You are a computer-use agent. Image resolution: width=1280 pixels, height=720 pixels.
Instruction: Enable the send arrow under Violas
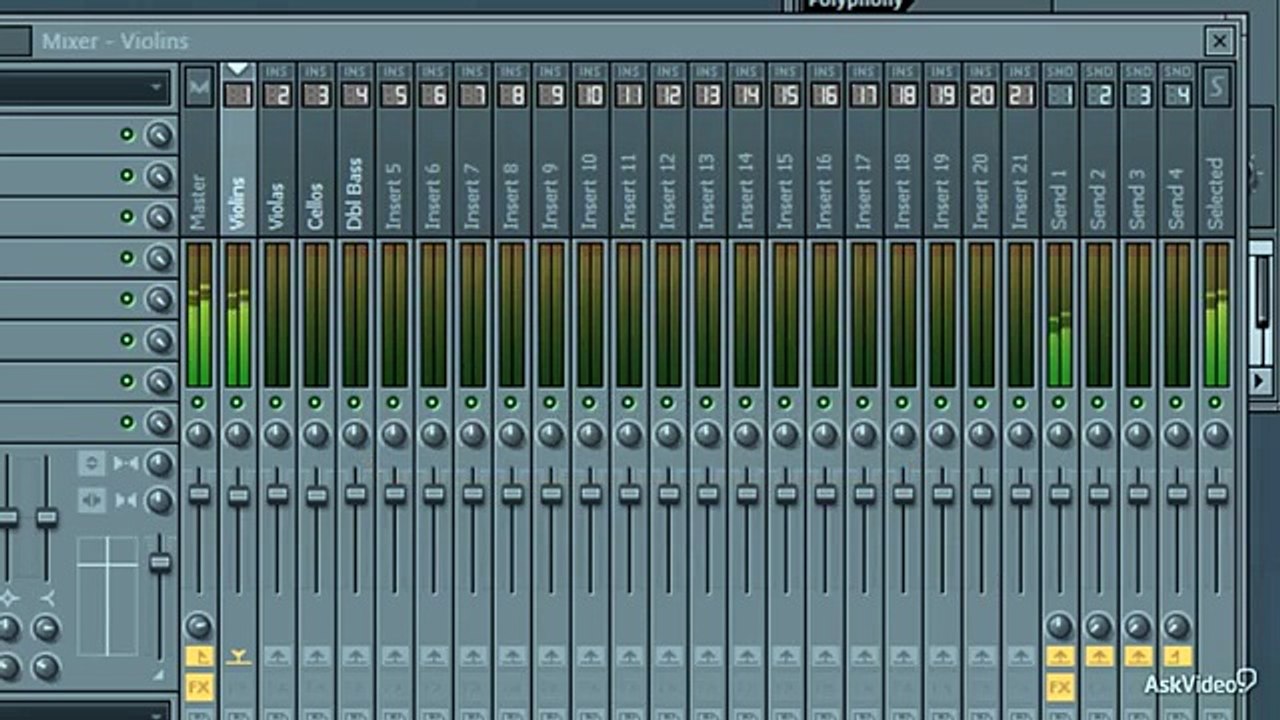(277, 656)
